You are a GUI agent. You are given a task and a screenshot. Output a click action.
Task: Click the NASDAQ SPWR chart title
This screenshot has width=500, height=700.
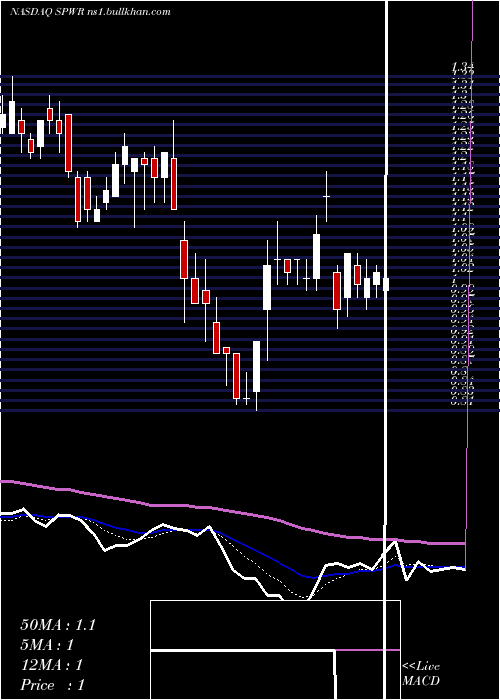pyautogui.click(x=90, y=12)
